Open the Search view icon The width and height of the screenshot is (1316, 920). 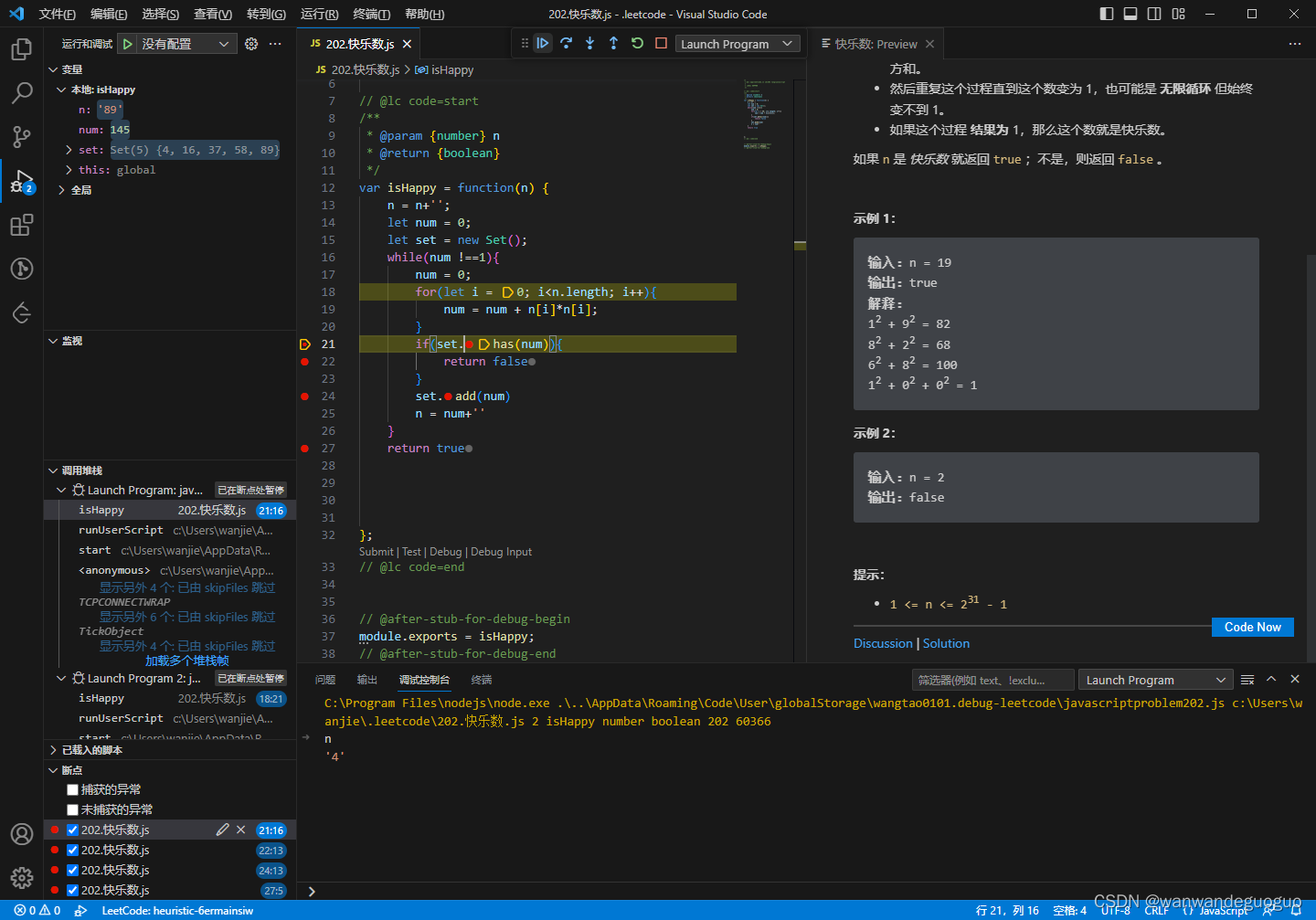coord(22,92)
